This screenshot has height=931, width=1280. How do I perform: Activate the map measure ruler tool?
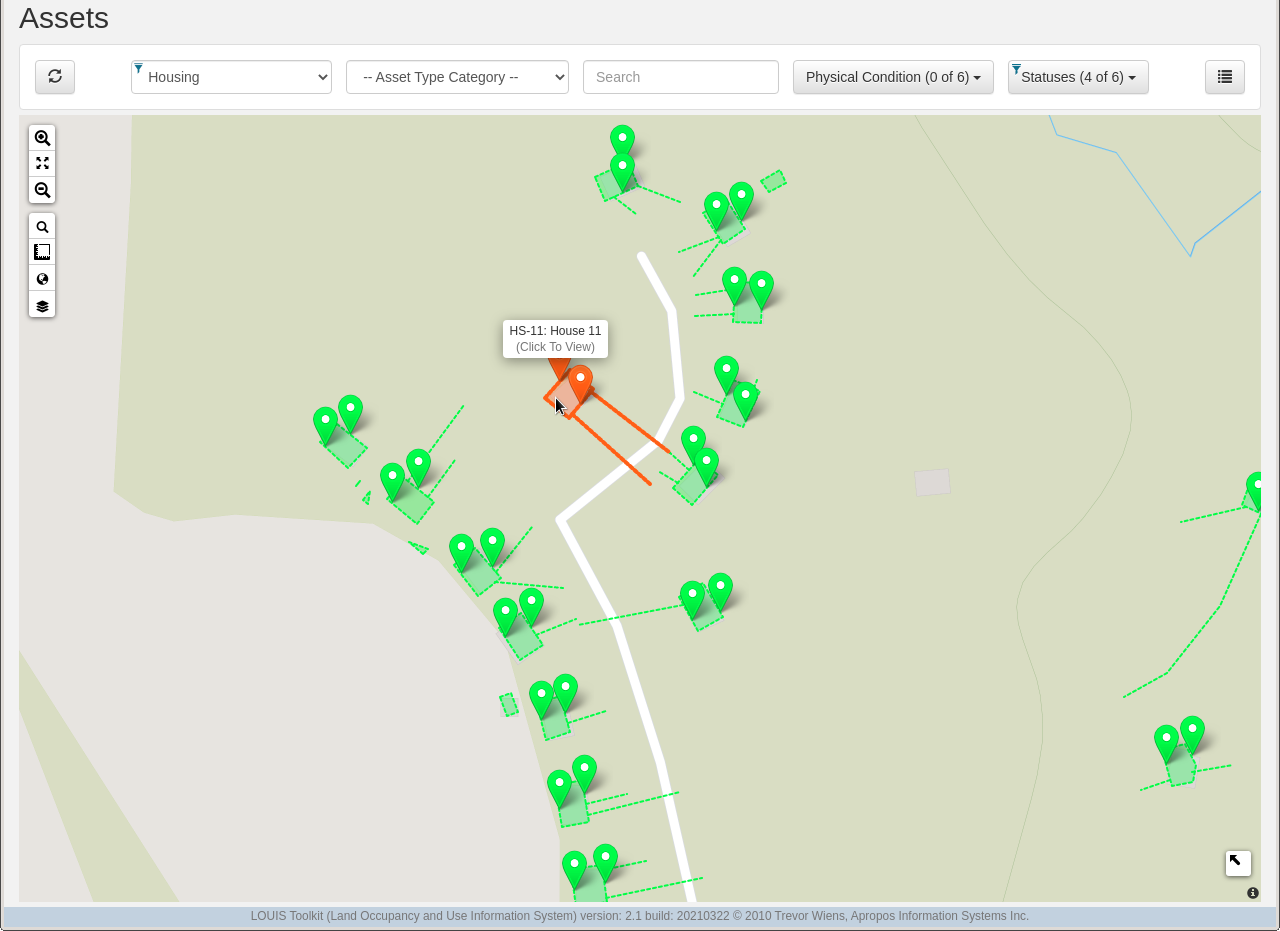42,253
